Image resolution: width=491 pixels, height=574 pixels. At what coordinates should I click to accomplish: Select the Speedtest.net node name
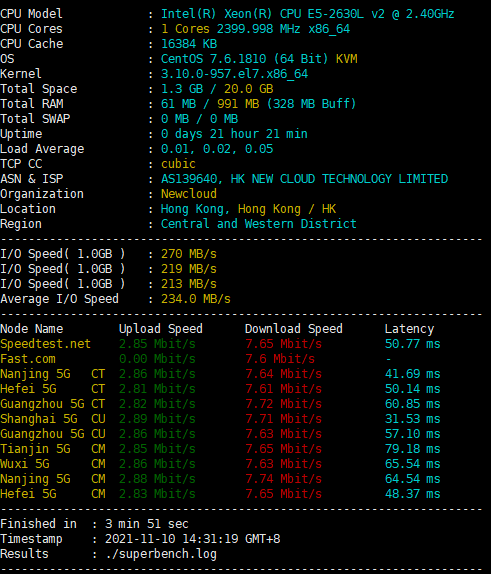[x=45, y=344]
